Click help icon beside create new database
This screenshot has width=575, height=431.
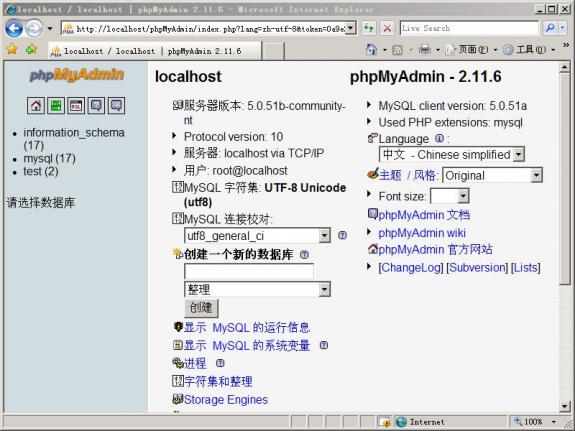[304, 254]
